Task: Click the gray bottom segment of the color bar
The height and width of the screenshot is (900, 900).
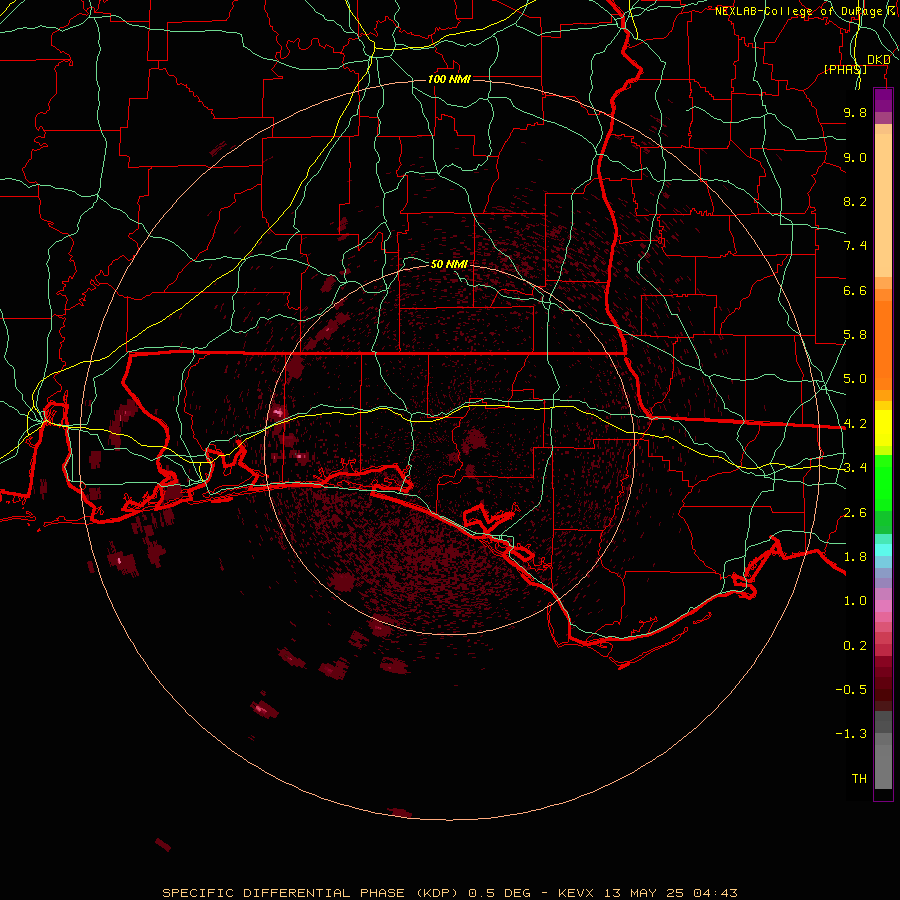Action: coord(883,761)
